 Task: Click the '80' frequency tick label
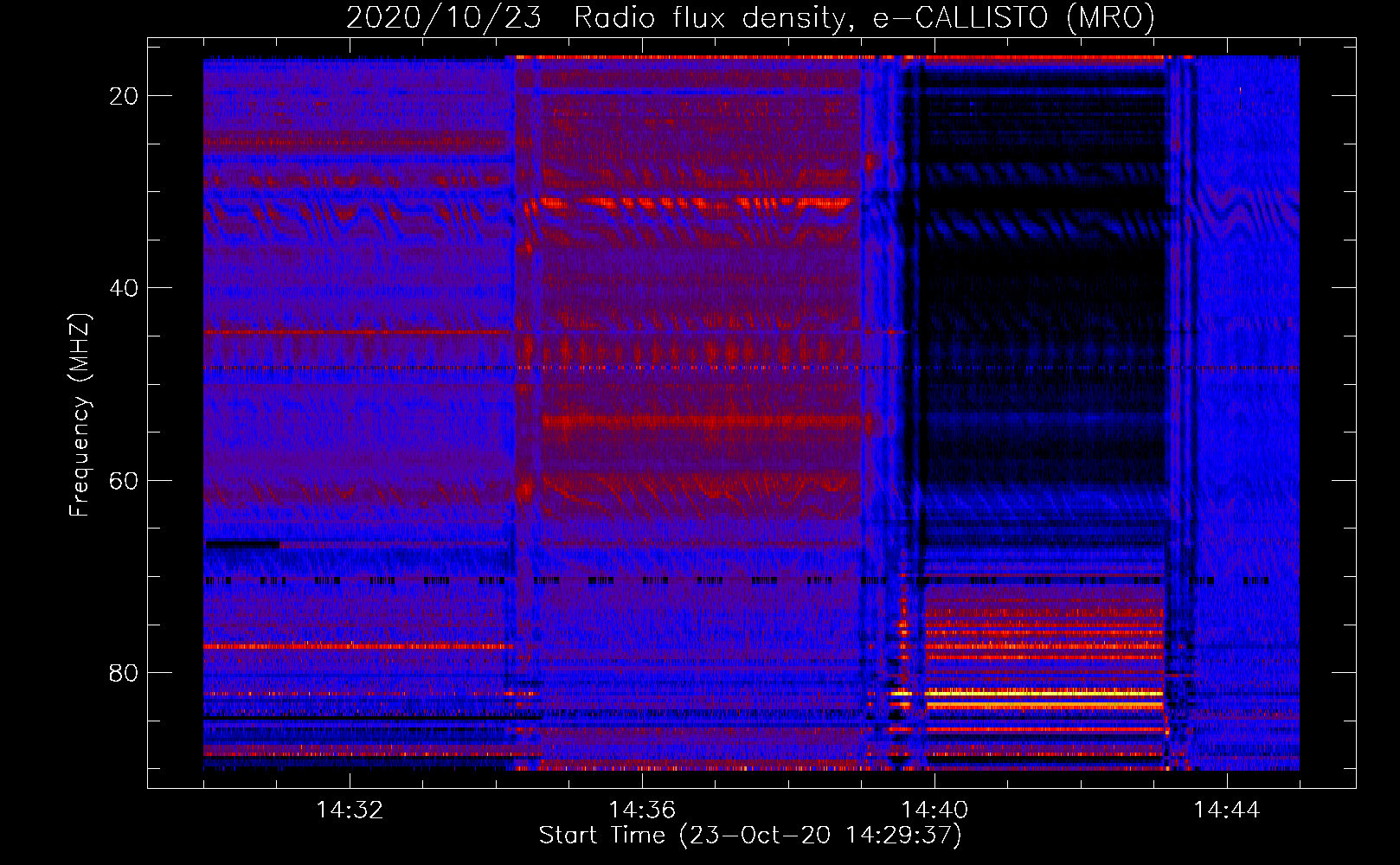[124, 672]
